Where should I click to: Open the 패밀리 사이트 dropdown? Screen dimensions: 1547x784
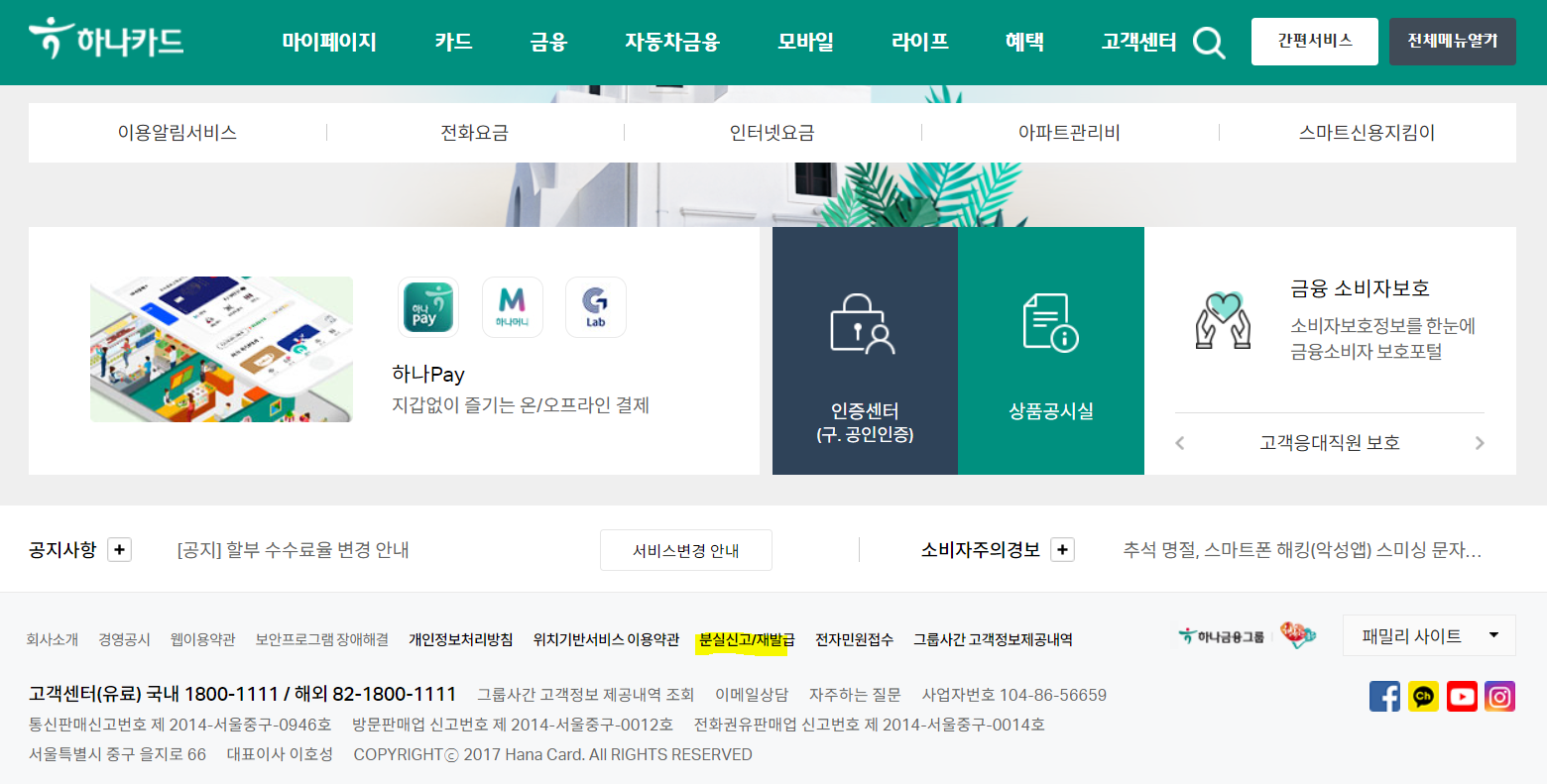pos(1428,634)
